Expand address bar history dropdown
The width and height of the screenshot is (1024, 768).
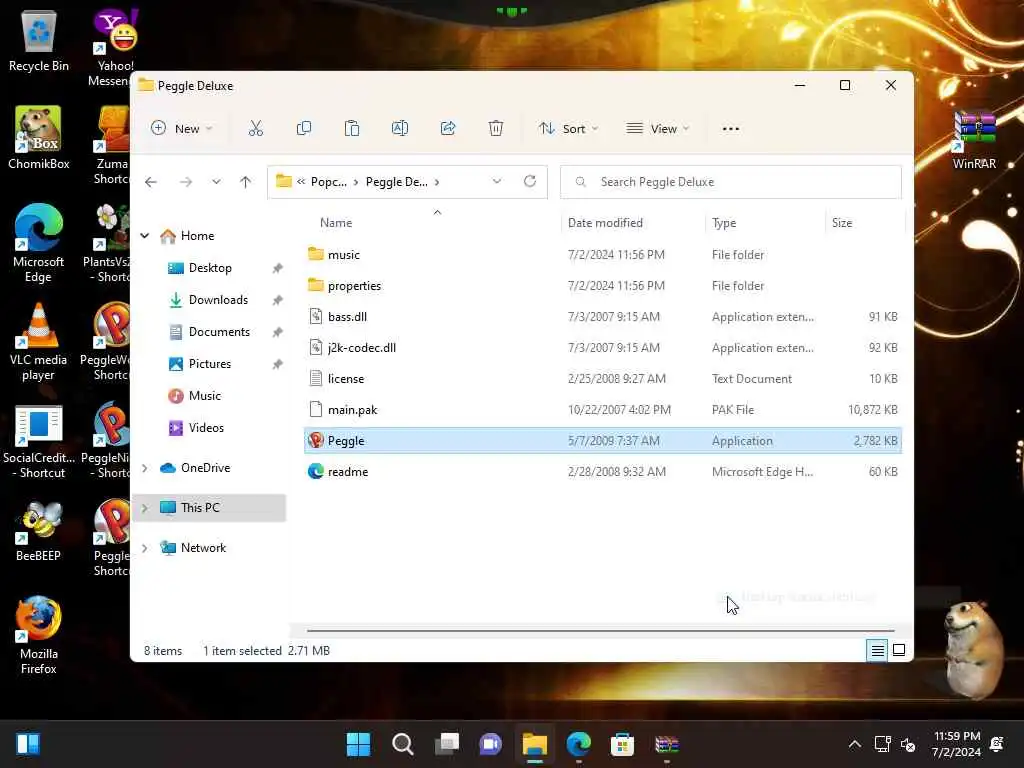[x=497, y=182]
